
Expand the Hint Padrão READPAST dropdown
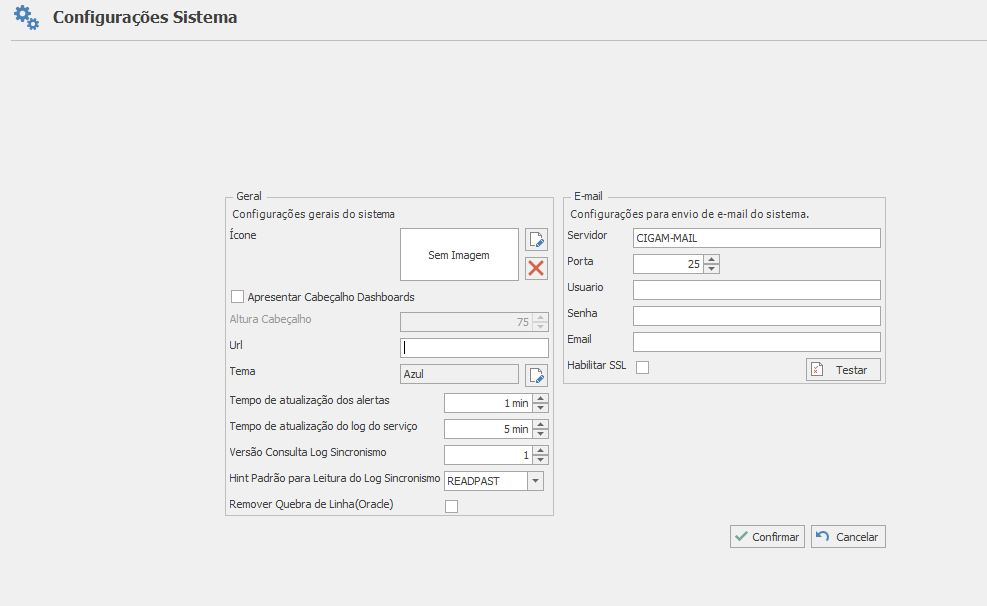[x=535, y=481]
